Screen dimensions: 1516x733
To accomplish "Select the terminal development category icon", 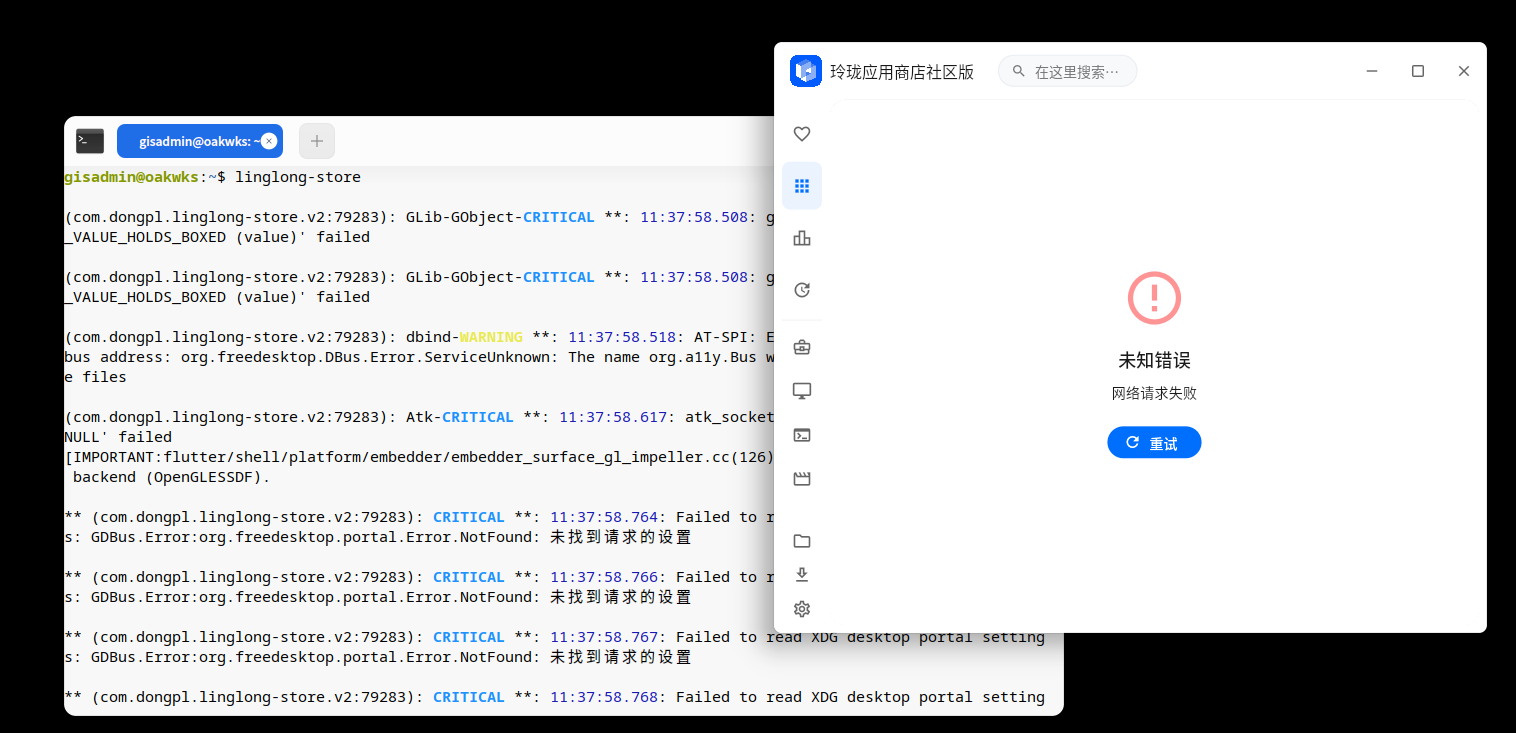I will click(801, 435).
